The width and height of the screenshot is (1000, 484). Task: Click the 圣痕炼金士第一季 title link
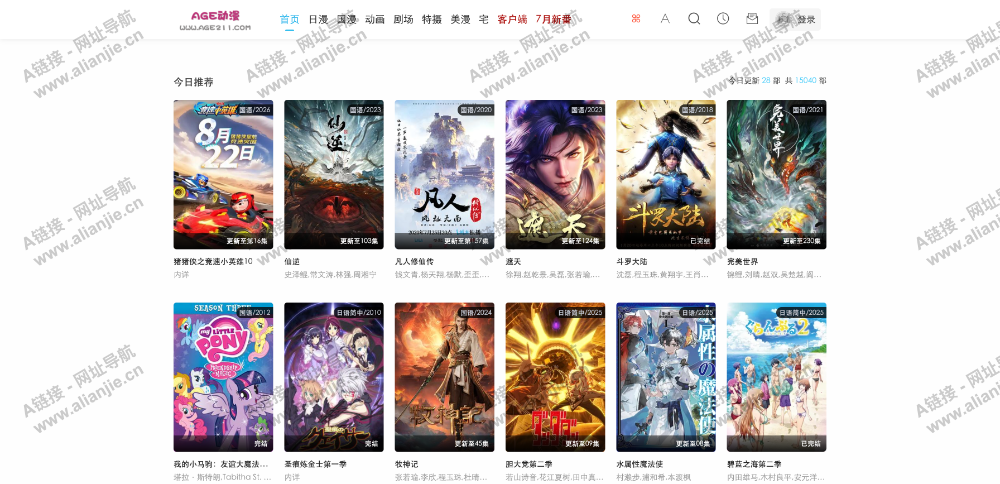tap(316, 464)
